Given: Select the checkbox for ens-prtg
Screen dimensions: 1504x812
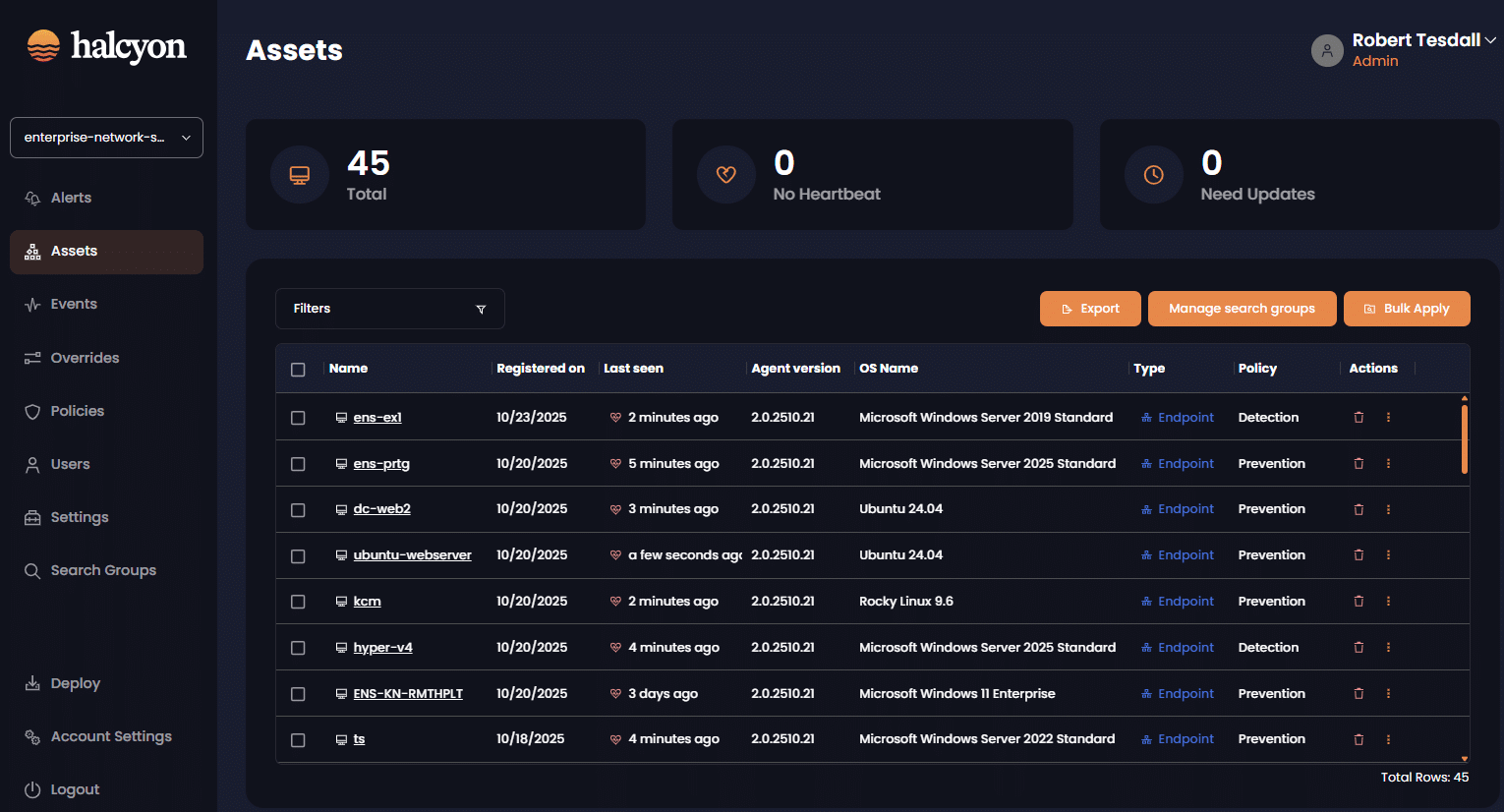Looking at the screenshot, I should (298, 464).
